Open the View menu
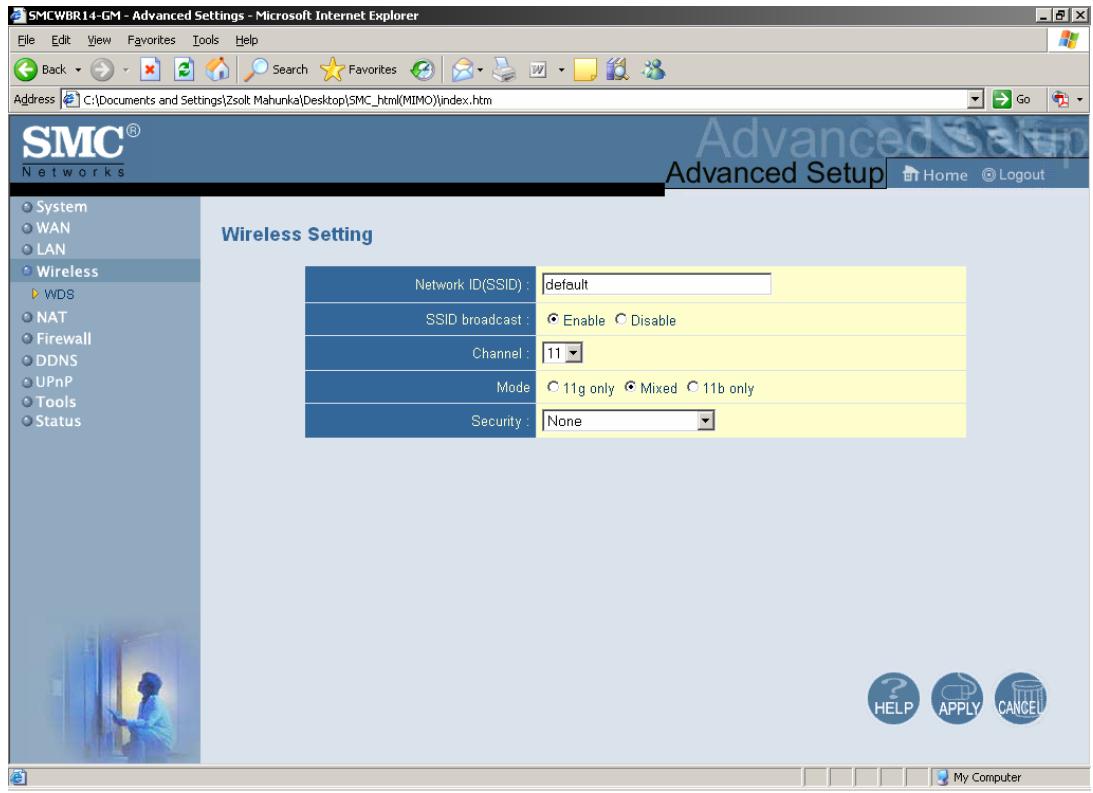This screenshot has height=793, width=1093. click(99, 40)
